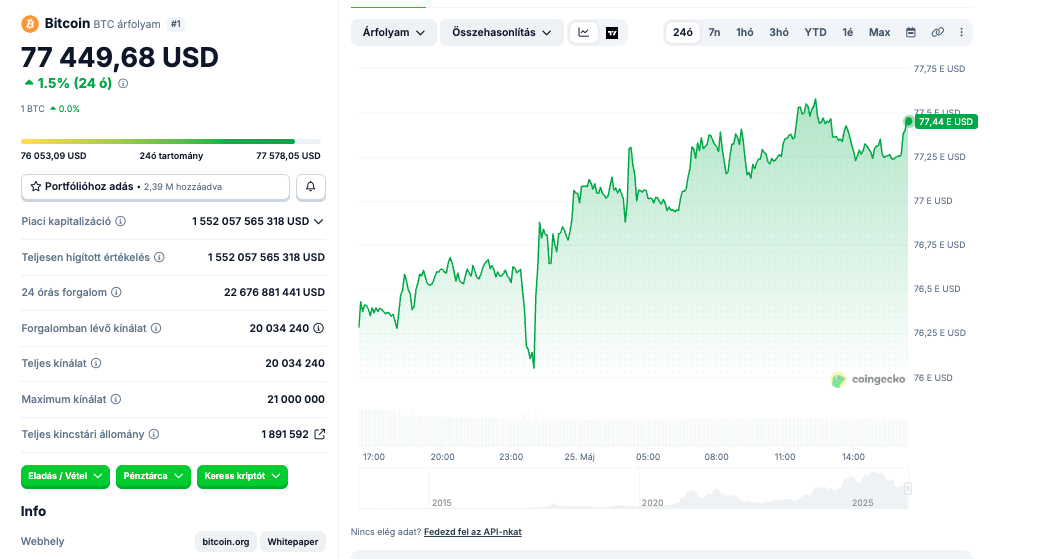Viewport: 1040px width, 559px height.
Task: Select the 24ó time range
Action: [x=682, y=32]
